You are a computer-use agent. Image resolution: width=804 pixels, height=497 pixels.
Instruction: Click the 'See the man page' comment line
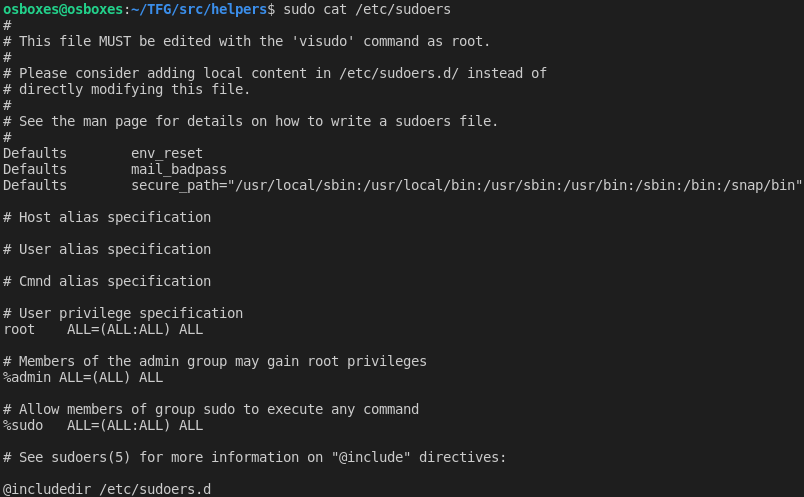coord(251,121)
